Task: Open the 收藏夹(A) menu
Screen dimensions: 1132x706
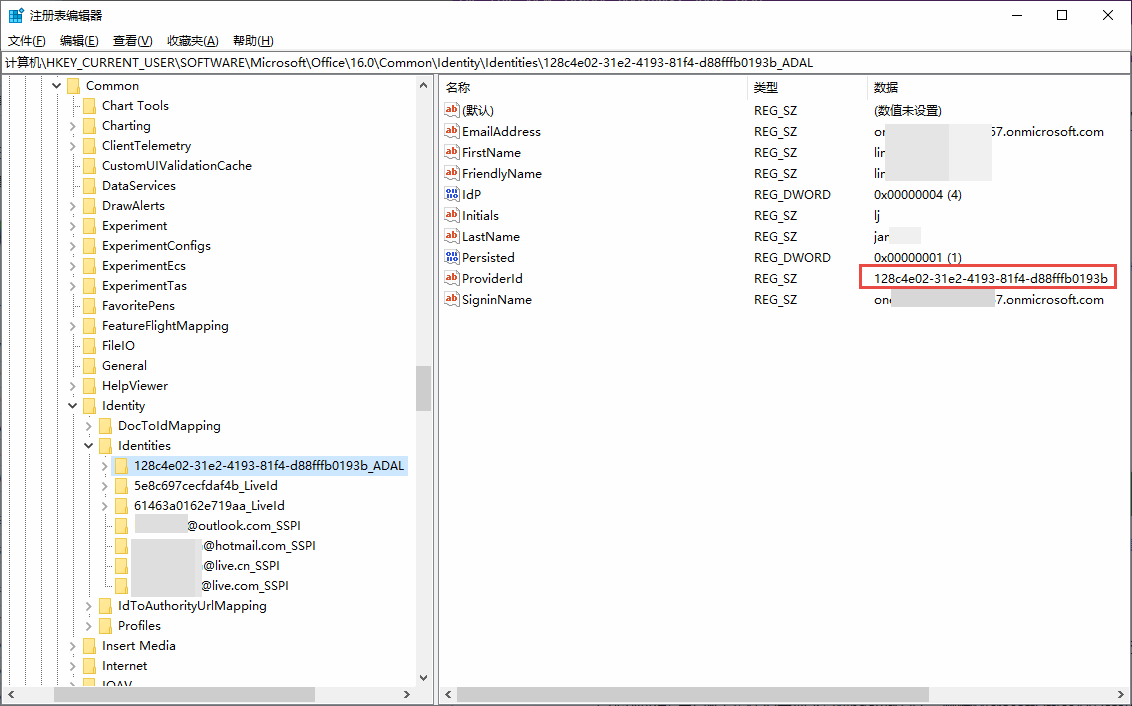Action: click(192, 41)
